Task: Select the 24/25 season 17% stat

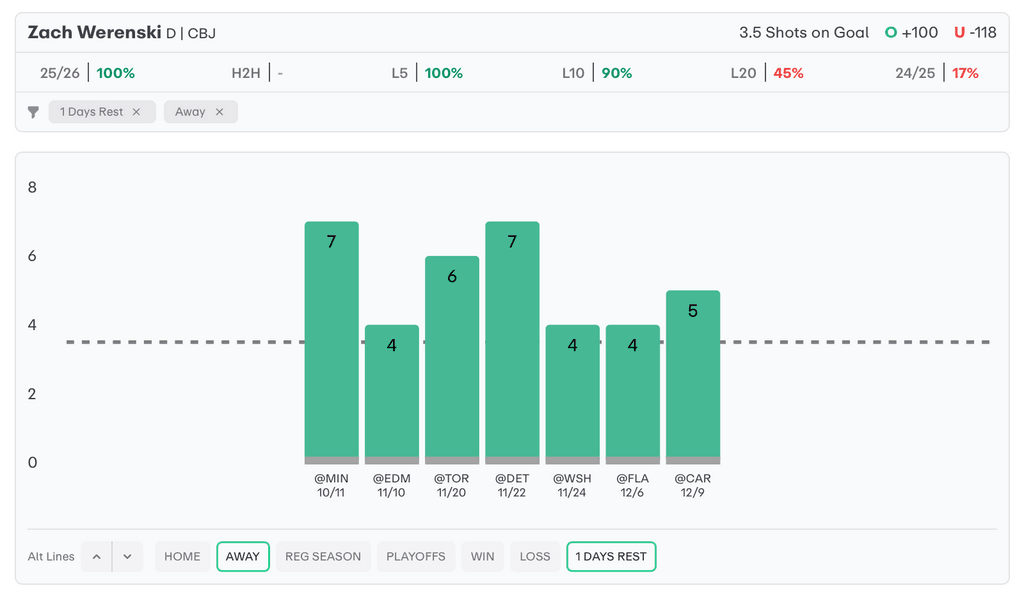Action: 937,73
